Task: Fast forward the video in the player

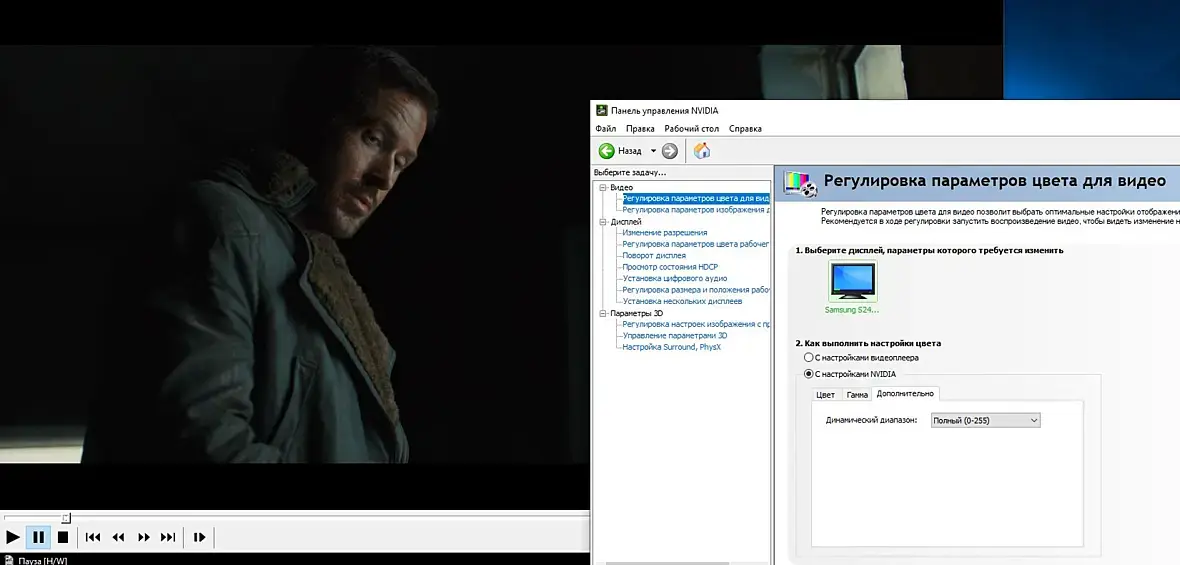Action: (x=144, y=537)
